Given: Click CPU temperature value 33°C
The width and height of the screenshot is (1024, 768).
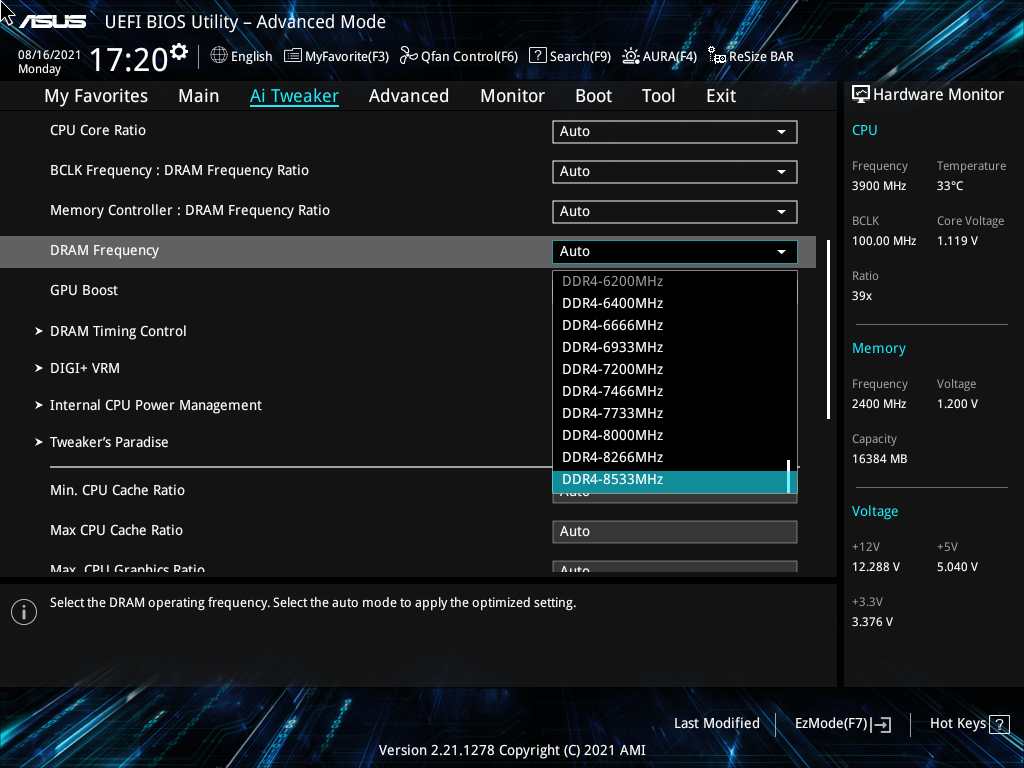Looking at the screenshot, I should (950, 186).
